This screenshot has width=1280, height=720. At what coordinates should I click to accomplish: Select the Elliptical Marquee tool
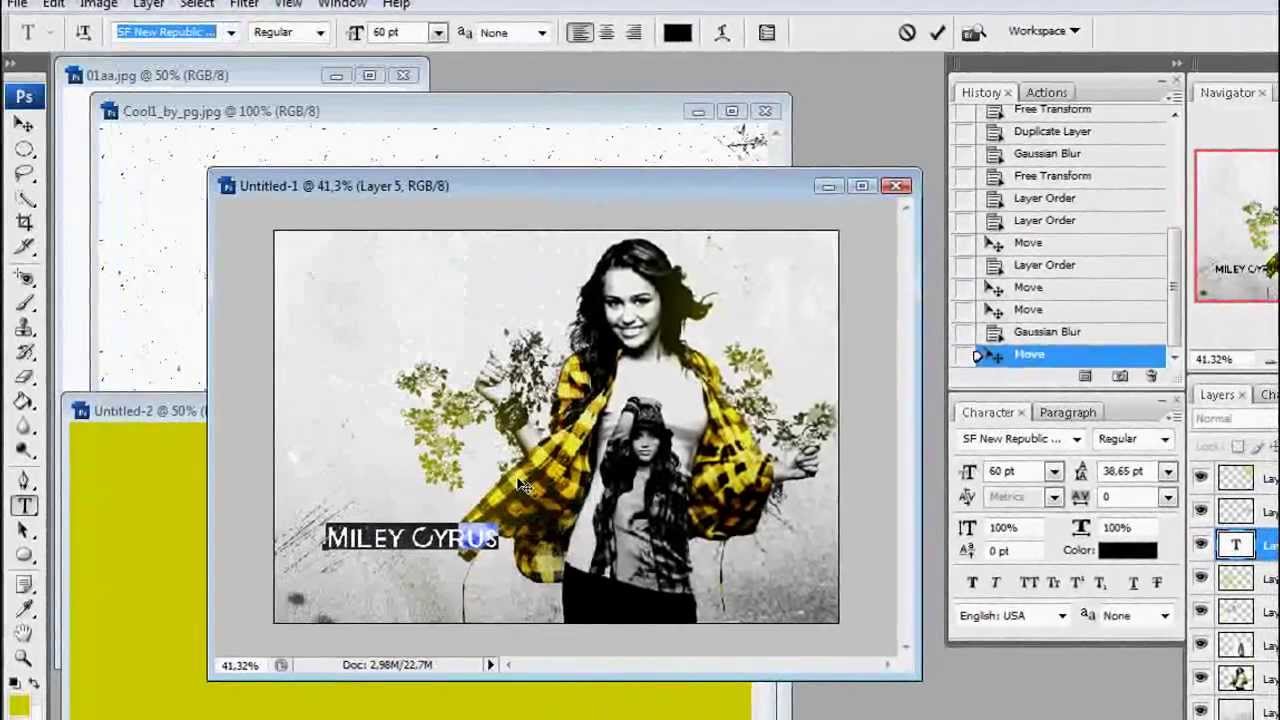coord(24,150)
